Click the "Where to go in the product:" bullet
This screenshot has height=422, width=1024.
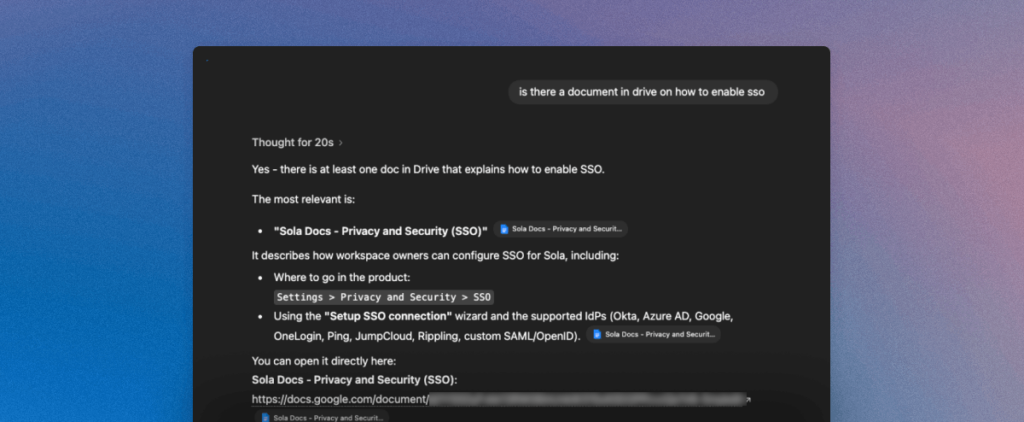click(x=342, y=277)
